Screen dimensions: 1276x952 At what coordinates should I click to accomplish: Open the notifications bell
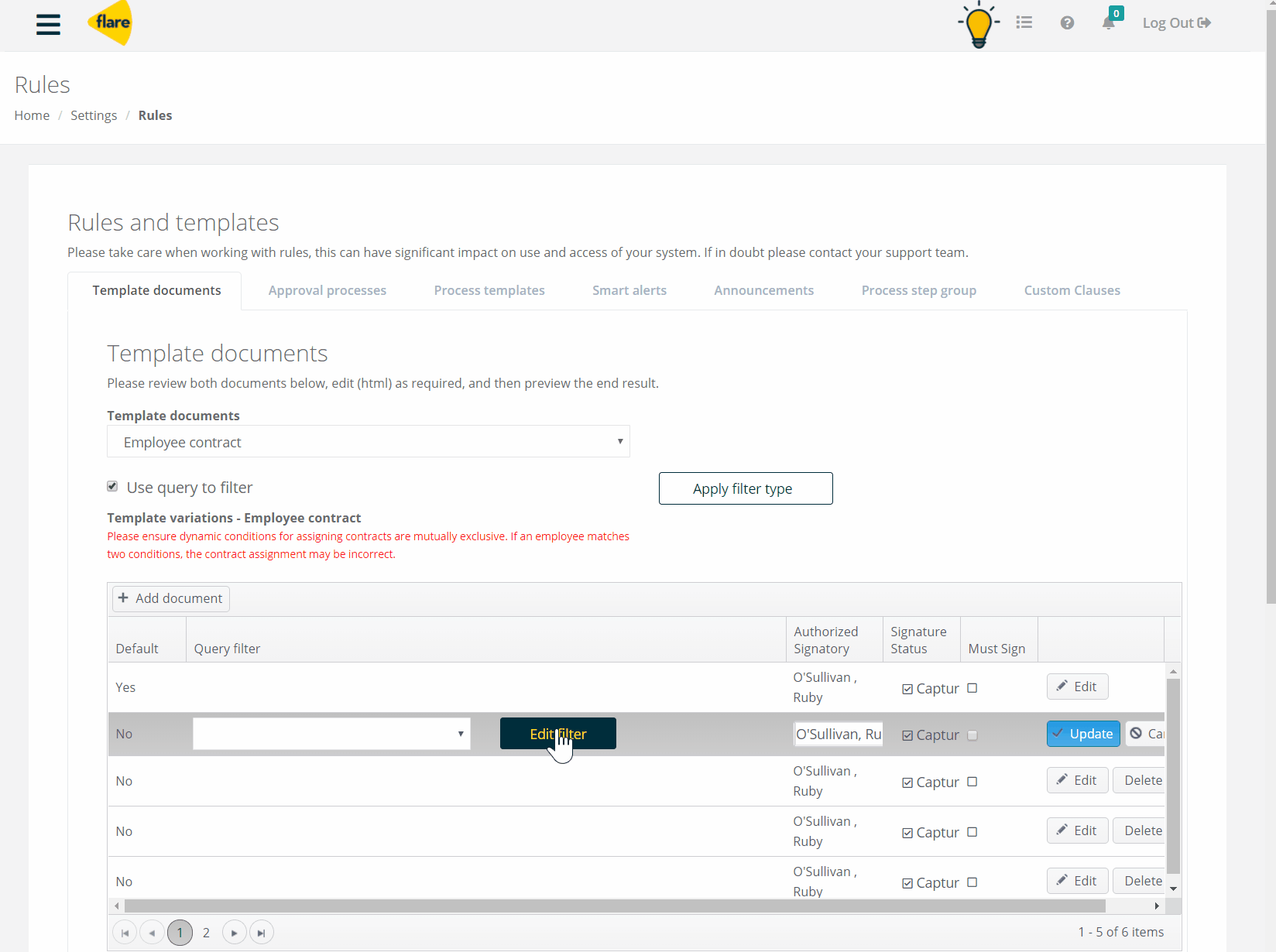pos(1109,22)
